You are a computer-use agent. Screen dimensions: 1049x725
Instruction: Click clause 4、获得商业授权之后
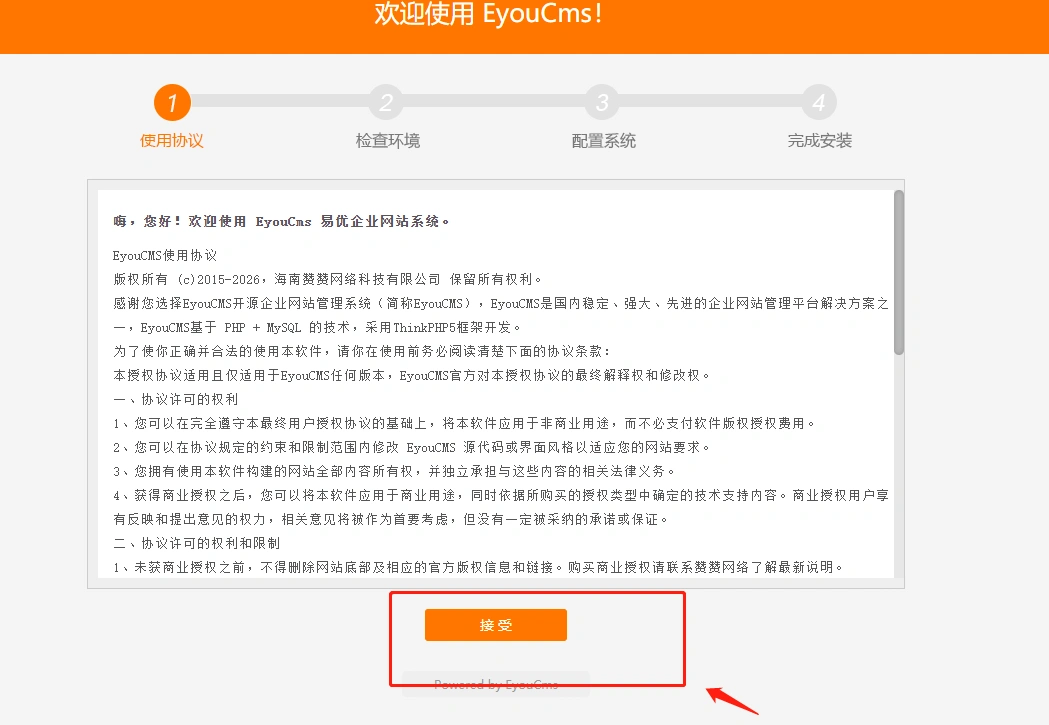click(x=500, y=507)
